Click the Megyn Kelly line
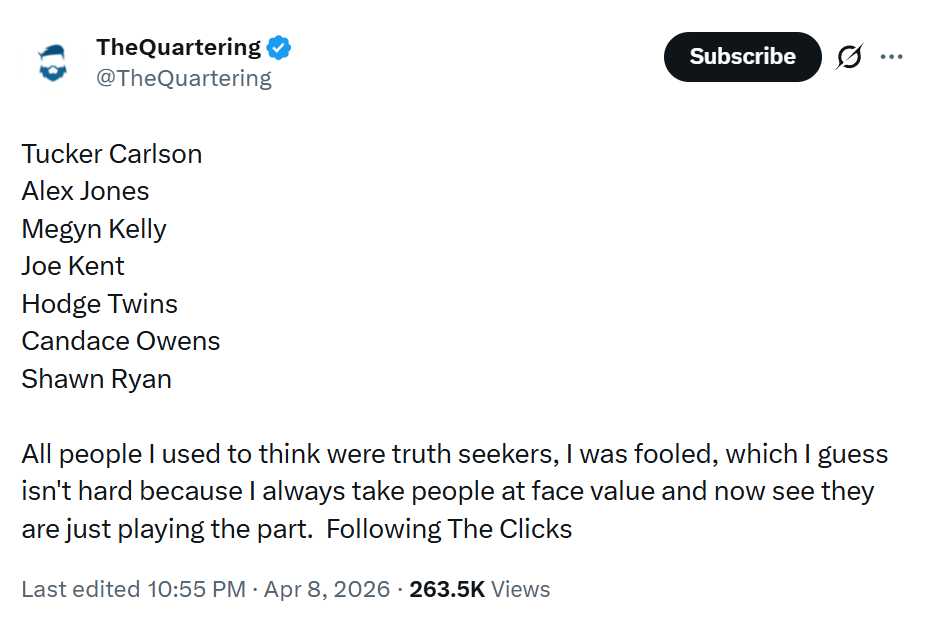 (x=94, y=229)
